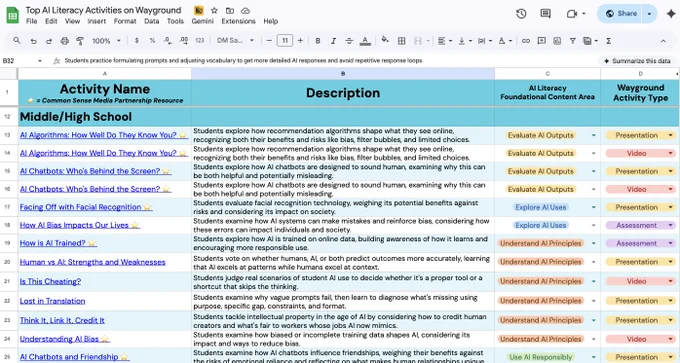Click the formula bar text

click(244, 61)
